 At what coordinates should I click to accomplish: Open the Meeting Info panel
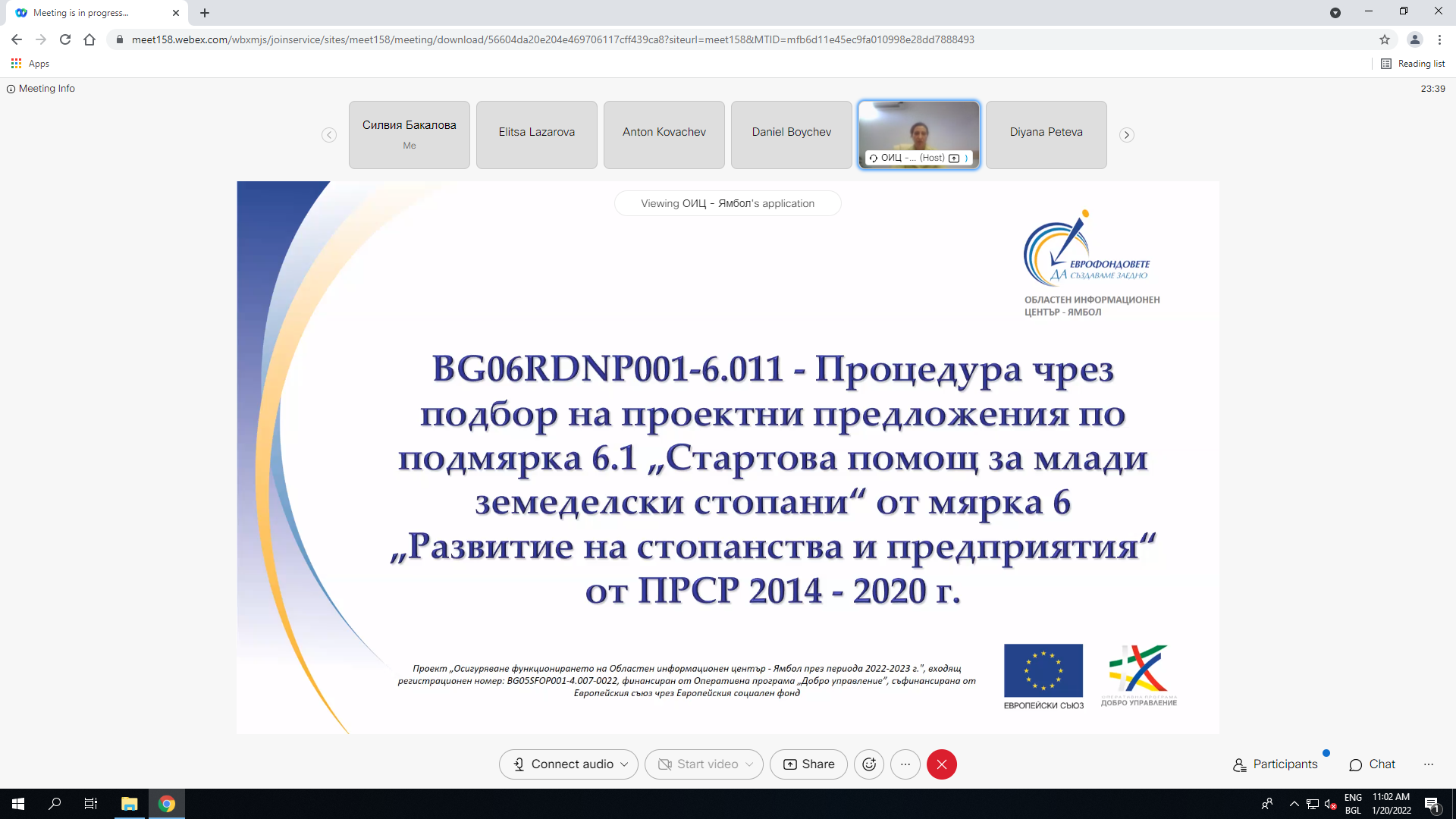pos(41,89)
